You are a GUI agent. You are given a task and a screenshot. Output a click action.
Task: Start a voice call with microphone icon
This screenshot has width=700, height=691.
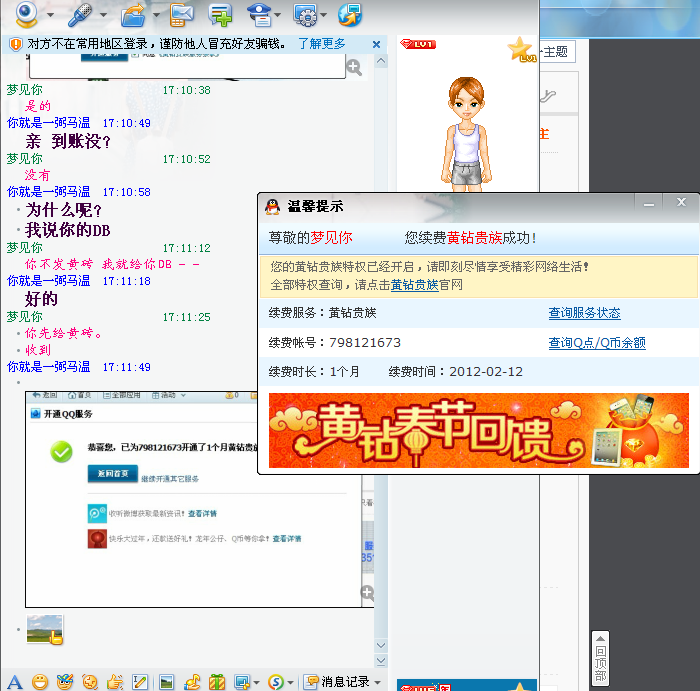80,14
